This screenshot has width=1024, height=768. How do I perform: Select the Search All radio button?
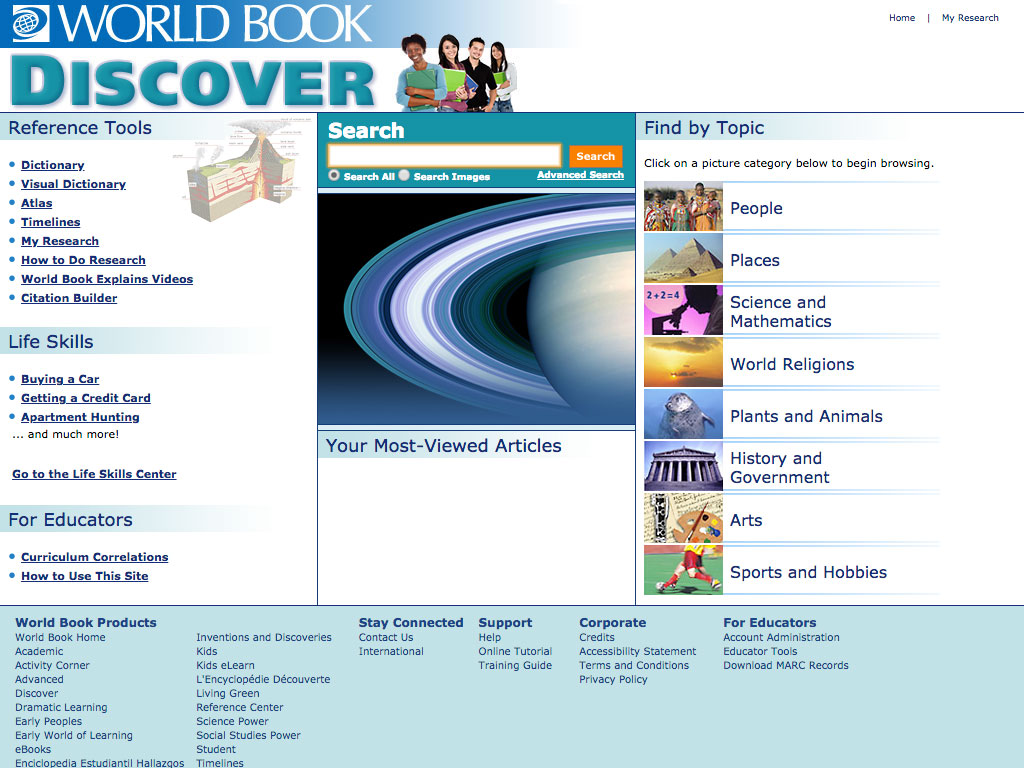(x=334, y=175)
